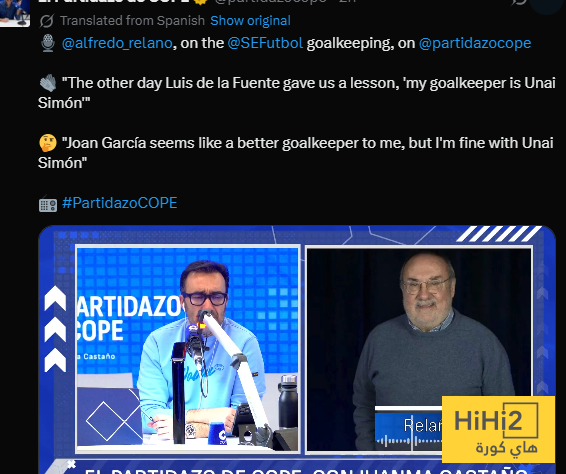Click the thinking face emoji
The height and width of the screenshot is (474, 566).
click(48, 143)
